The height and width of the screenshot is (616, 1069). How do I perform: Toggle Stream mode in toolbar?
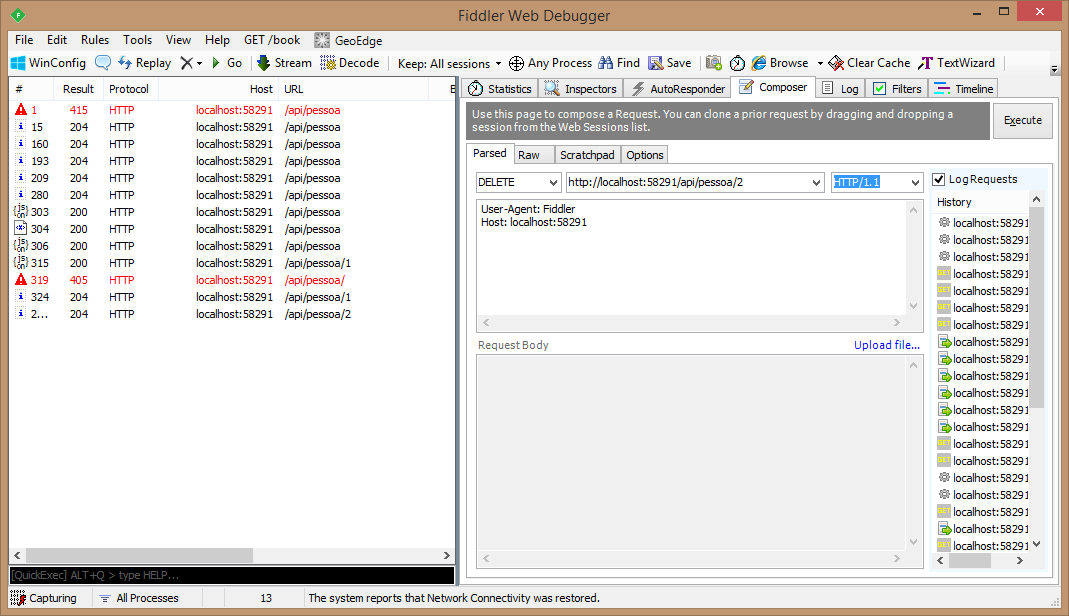tap(284, 63)
